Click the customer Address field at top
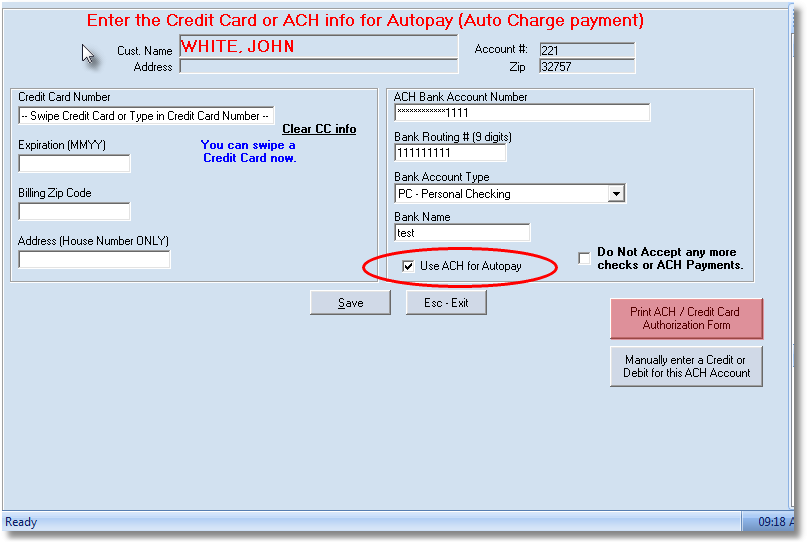 tap(318, 67)
